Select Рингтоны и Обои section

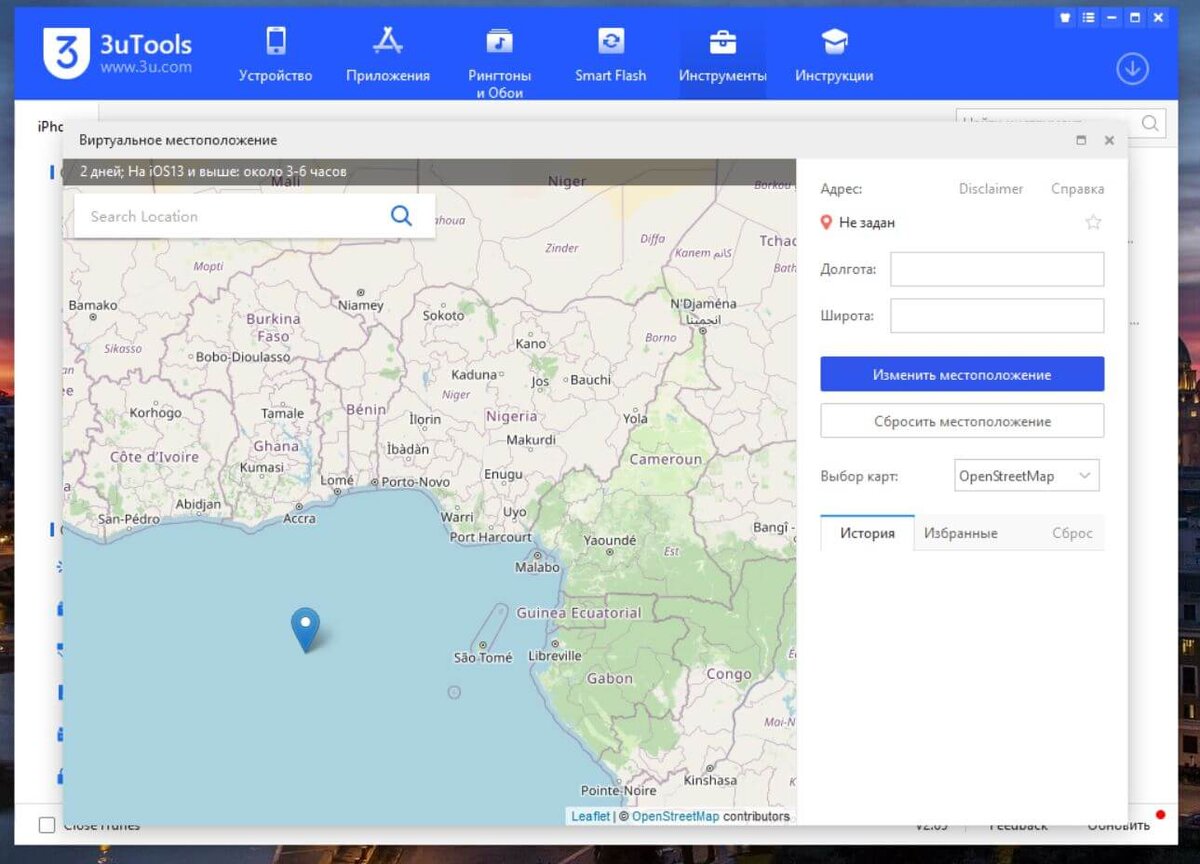click(x=499, y=60)
